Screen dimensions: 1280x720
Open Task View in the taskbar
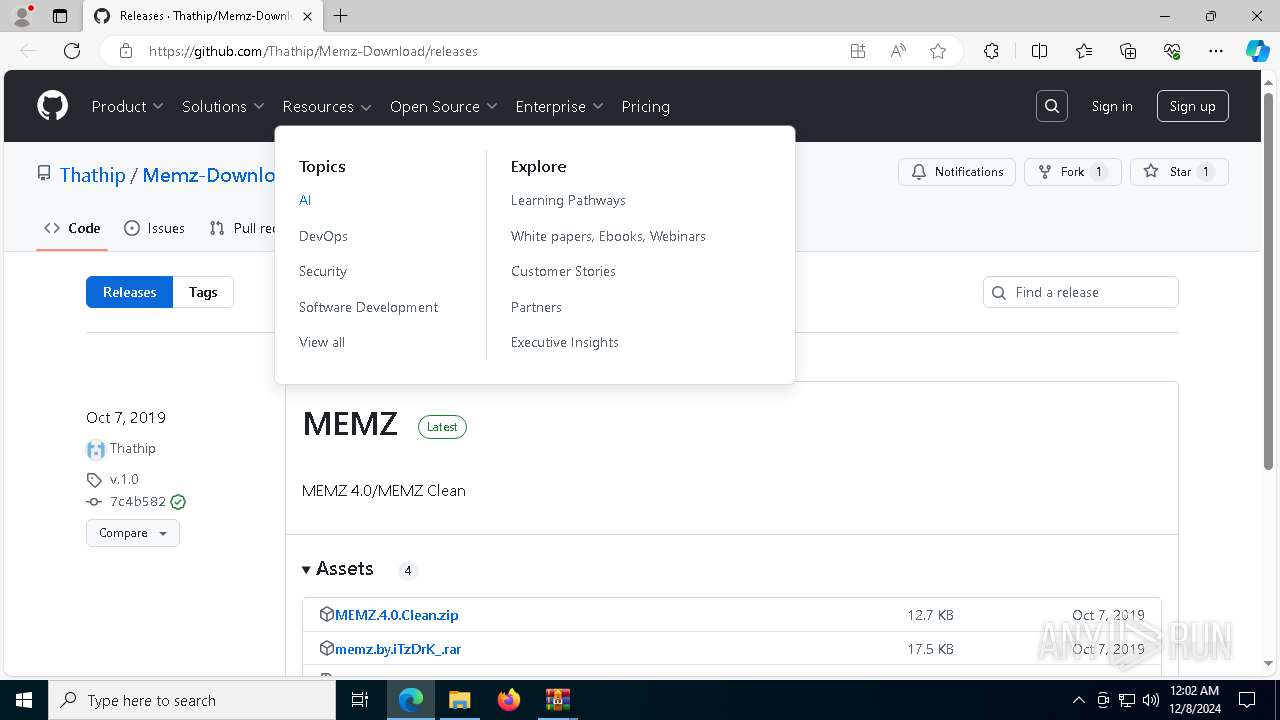coord(360,700)
